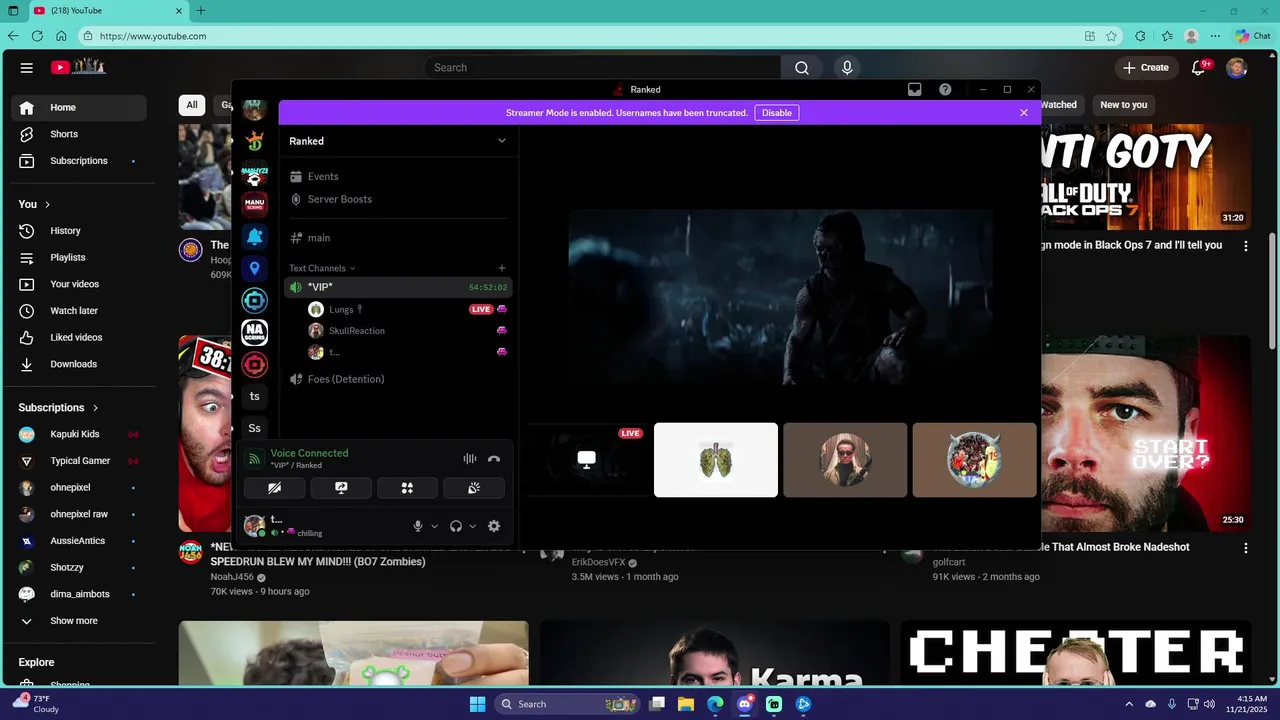Screen dimensions: 1280x720
Task: Open noise suppression waveform icon
Action: 469,459
